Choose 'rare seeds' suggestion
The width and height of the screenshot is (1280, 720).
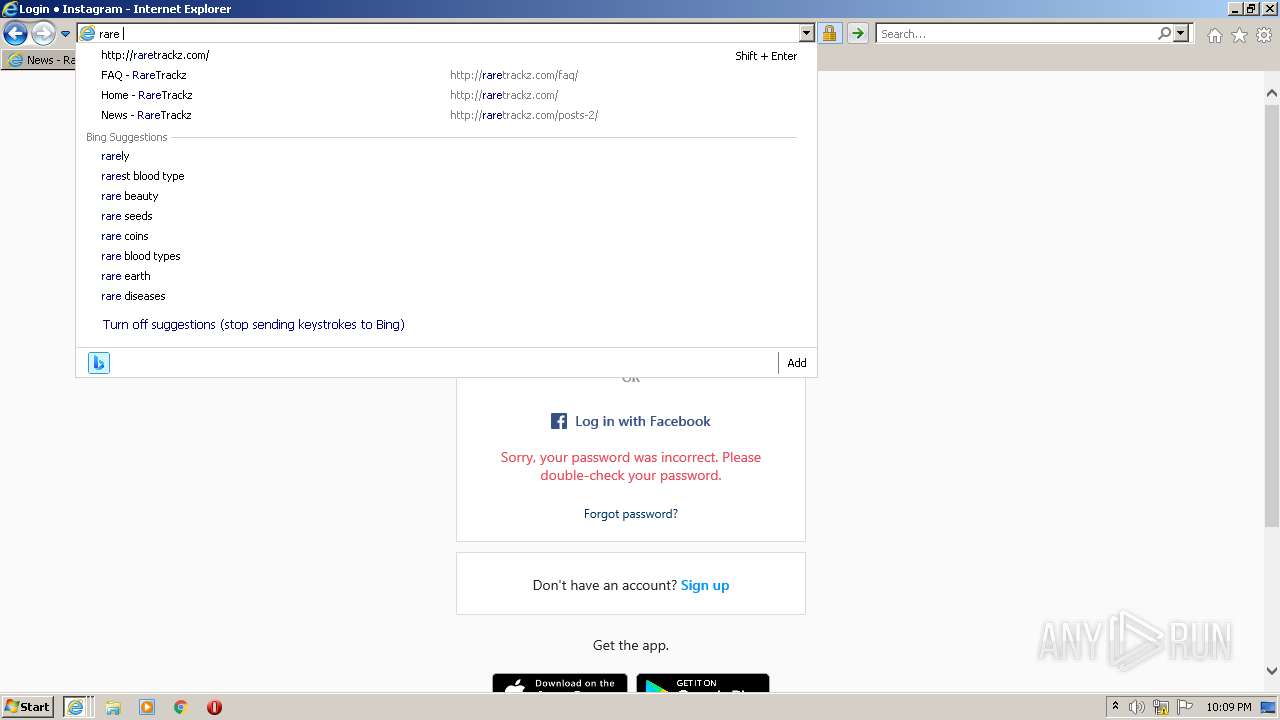(x=448, y=216)
